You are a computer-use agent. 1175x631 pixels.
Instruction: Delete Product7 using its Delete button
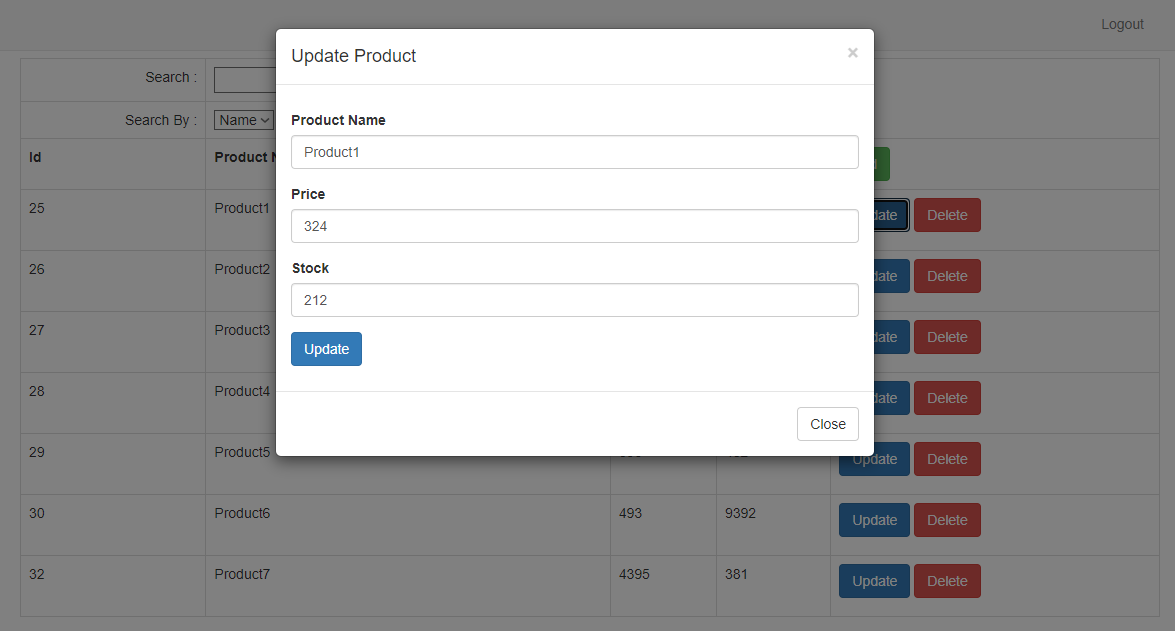pyautogui.click(x=946, y=581)
